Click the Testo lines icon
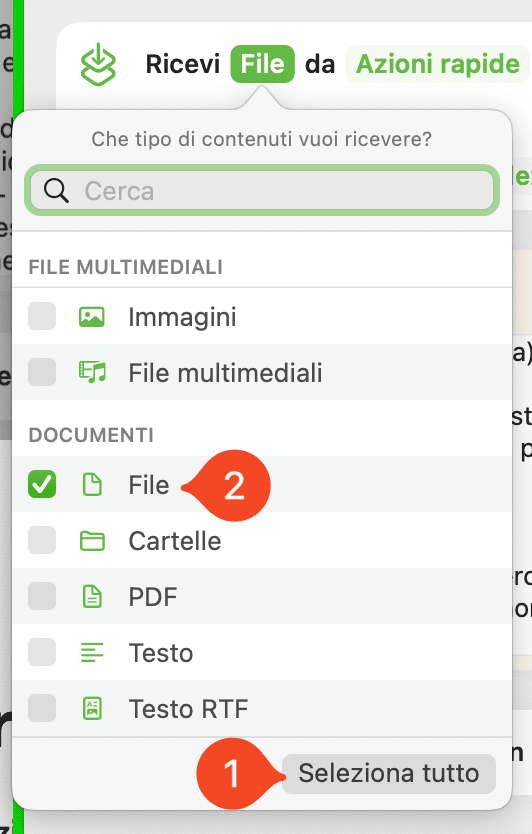The image size is (532, 834). point(92,653)
